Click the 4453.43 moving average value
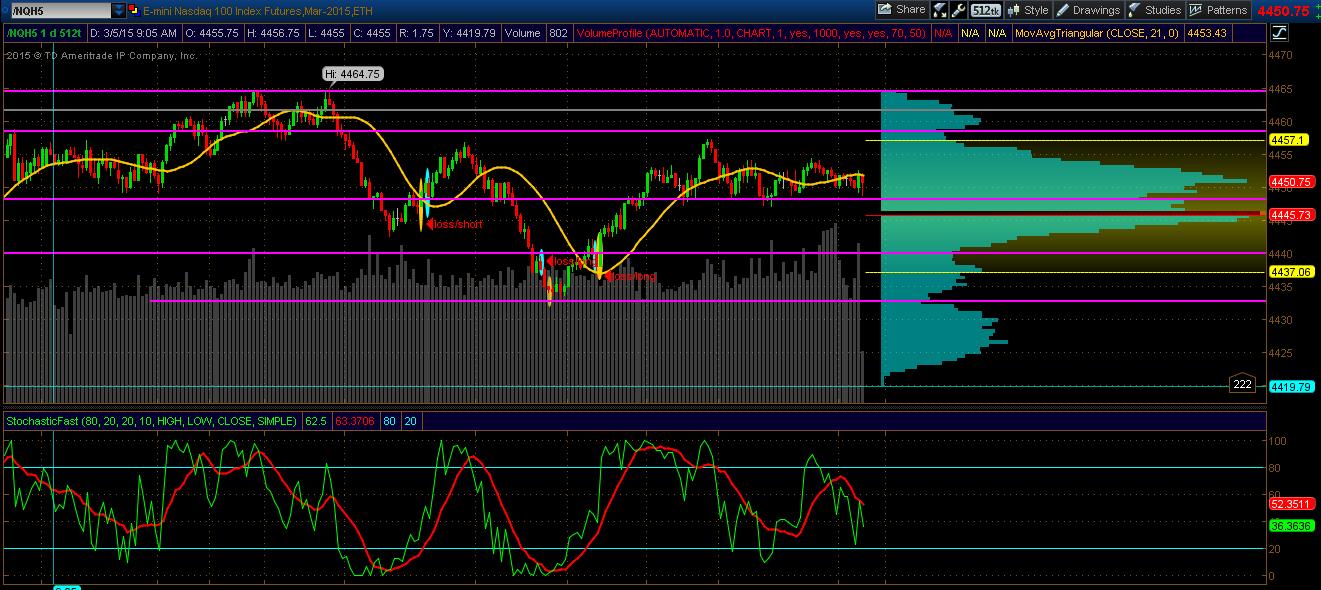 pyautogui.click(x=1206, y=33)
